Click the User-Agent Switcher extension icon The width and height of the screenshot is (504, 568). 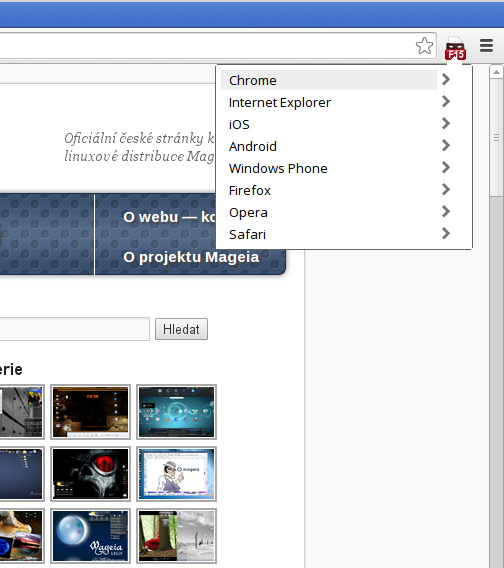[x=455, y=48]
